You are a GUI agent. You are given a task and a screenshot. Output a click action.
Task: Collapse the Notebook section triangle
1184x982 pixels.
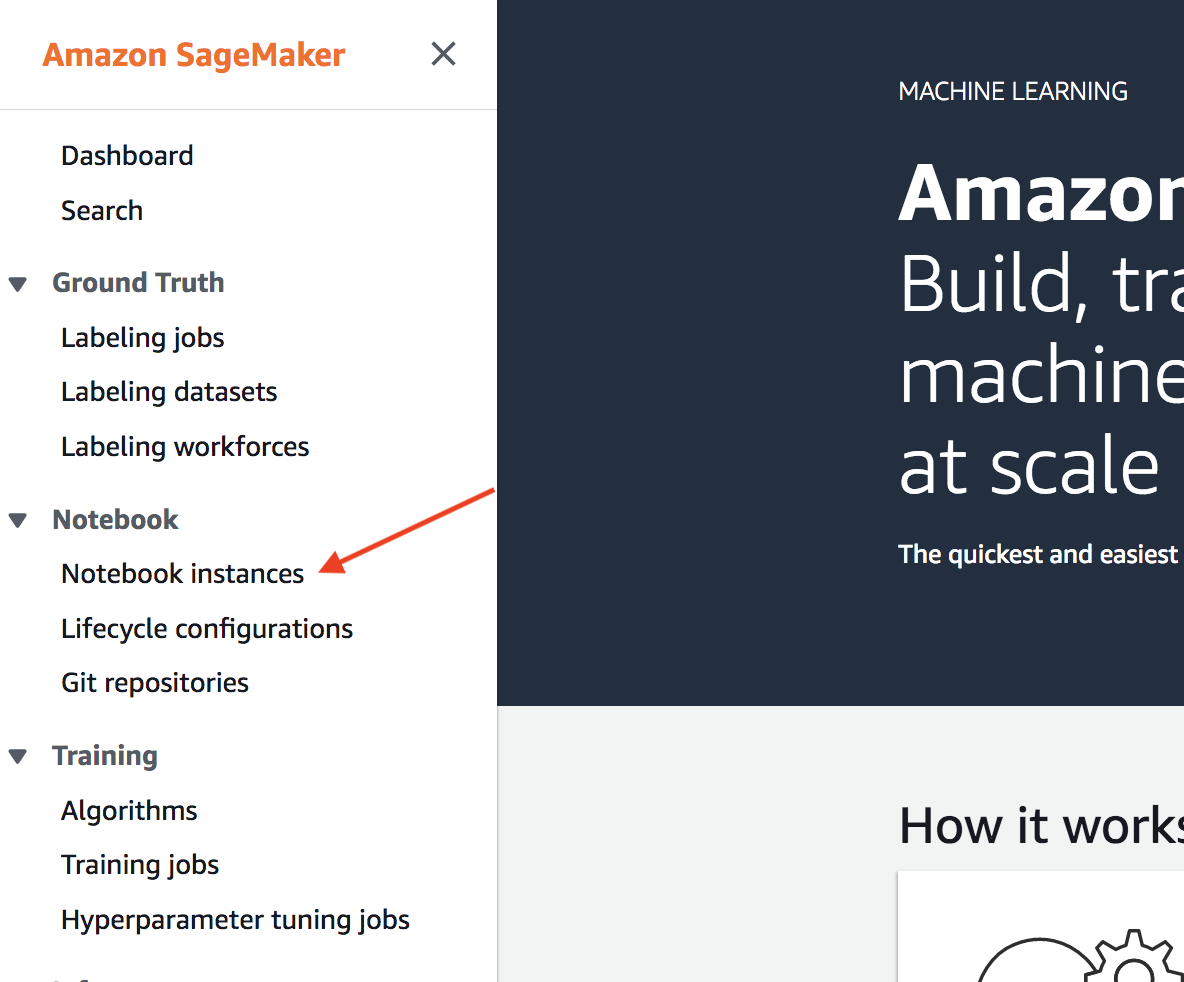pos(18,520)
